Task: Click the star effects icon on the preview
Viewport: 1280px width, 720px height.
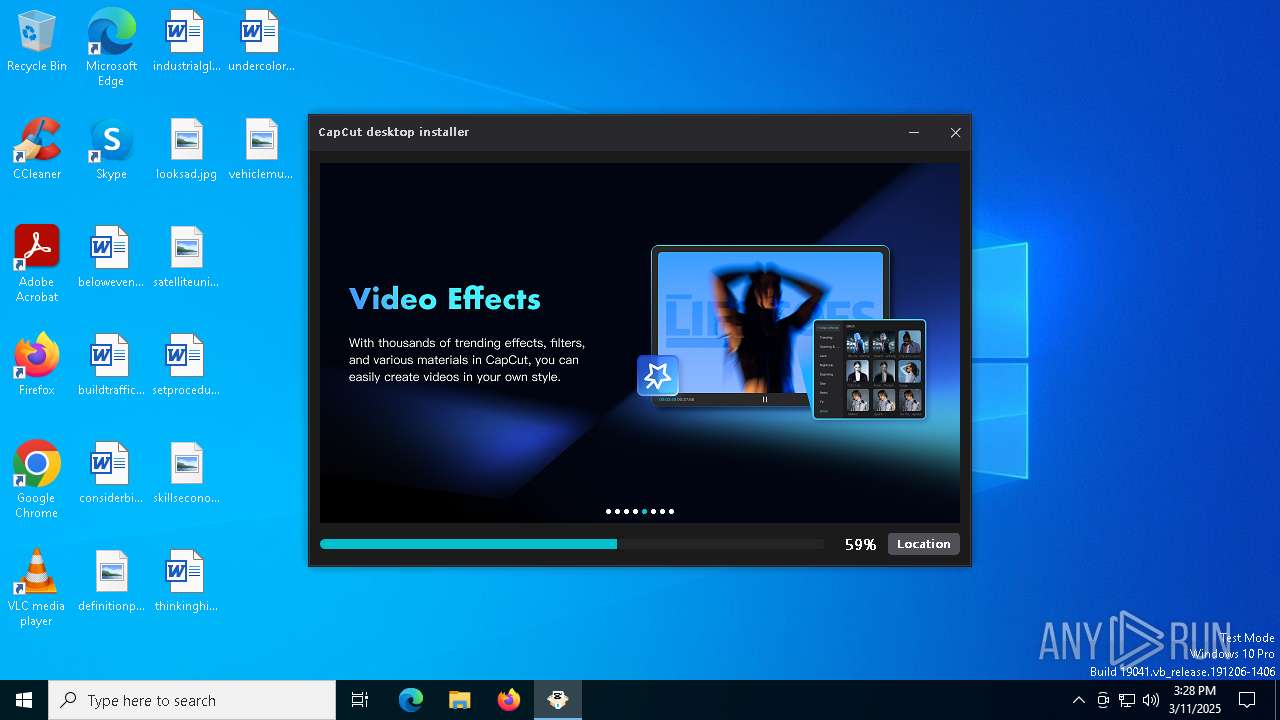Action: 658,375
